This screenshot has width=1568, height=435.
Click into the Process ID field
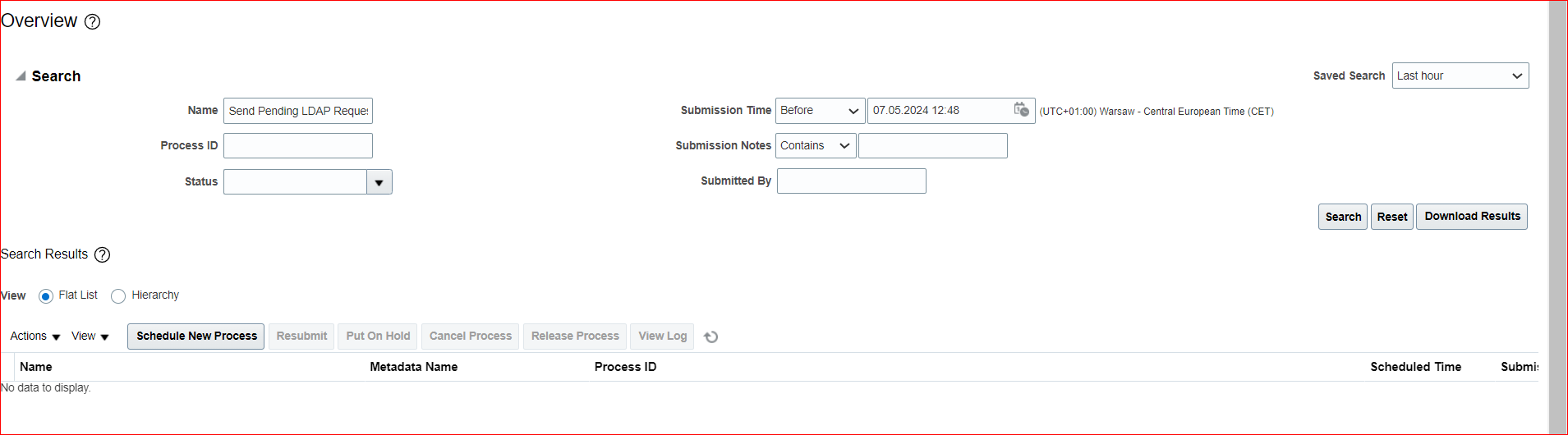click(298, 145)
